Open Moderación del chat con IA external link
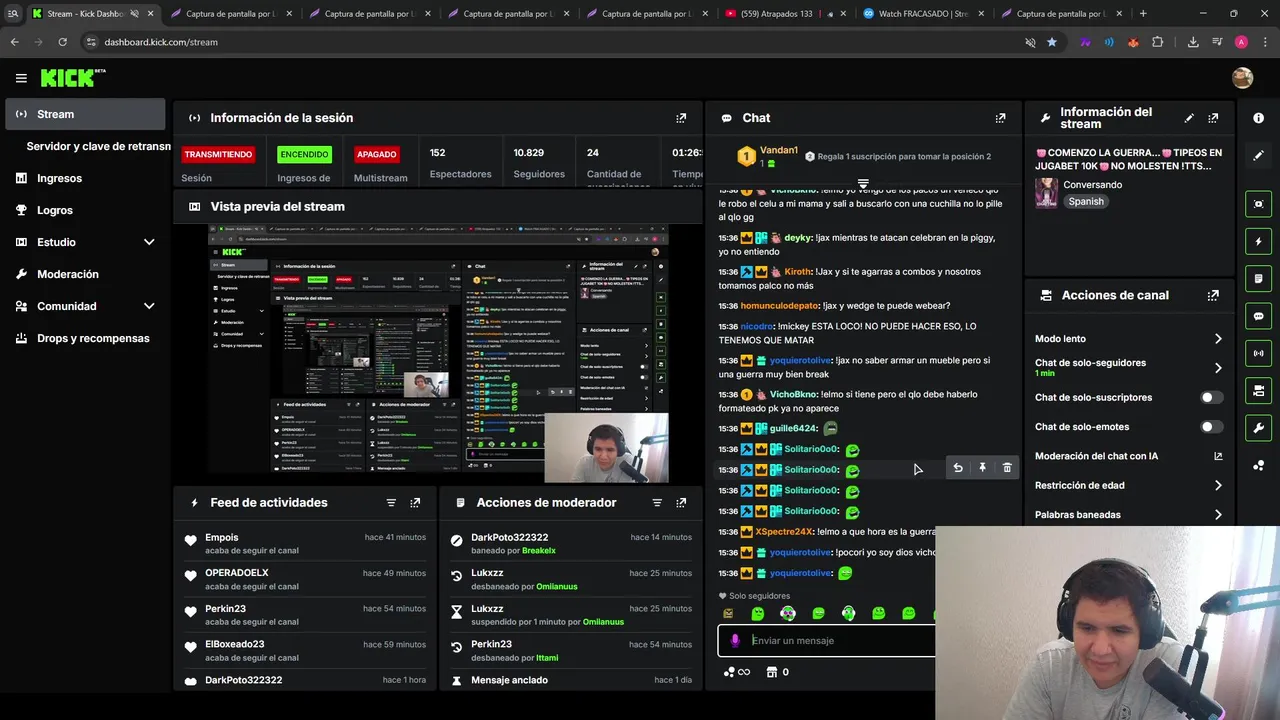This screenshot has height=720, width=1280. (1218, 456)
